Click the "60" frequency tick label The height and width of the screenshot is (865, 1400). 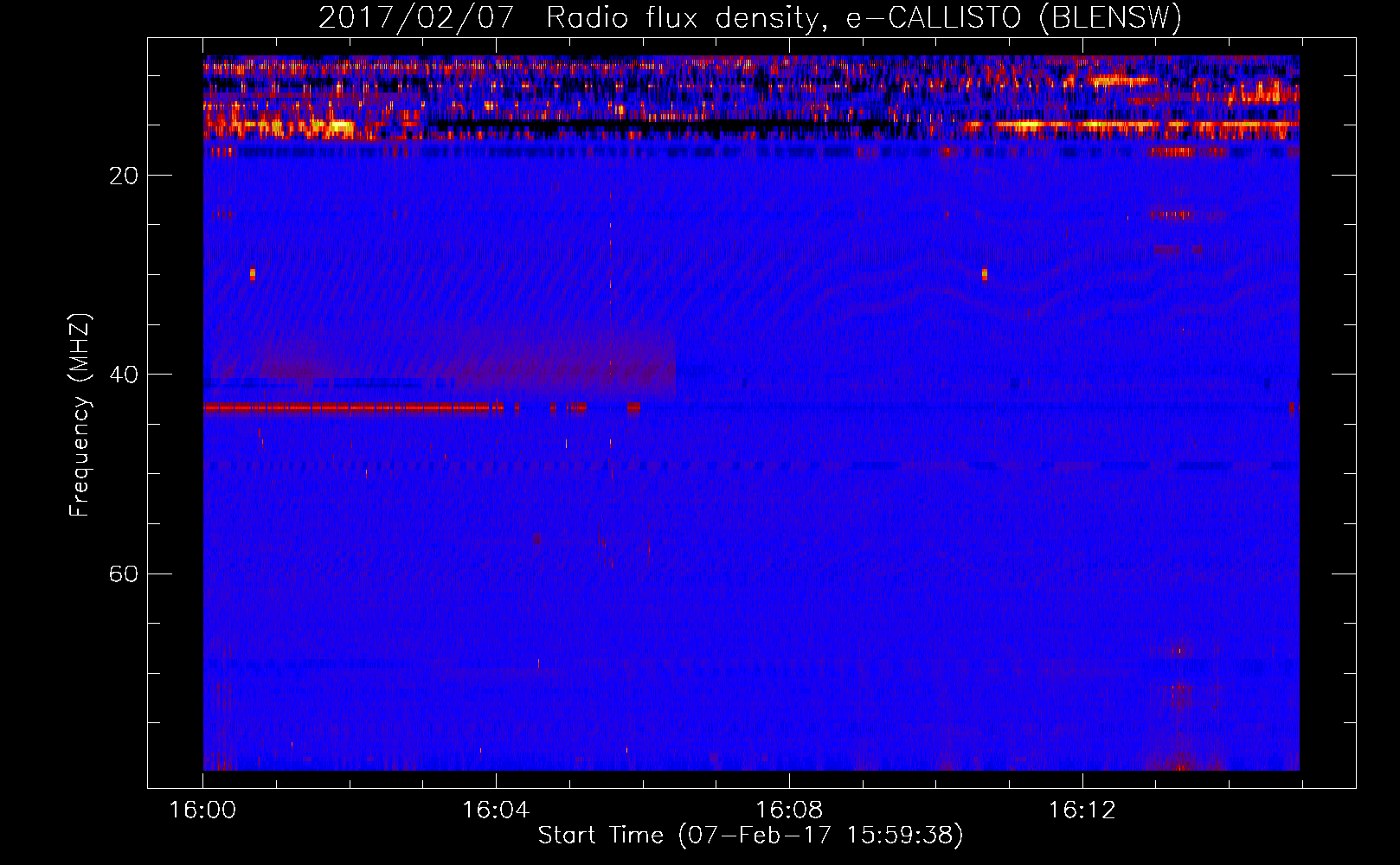[124, 573]
